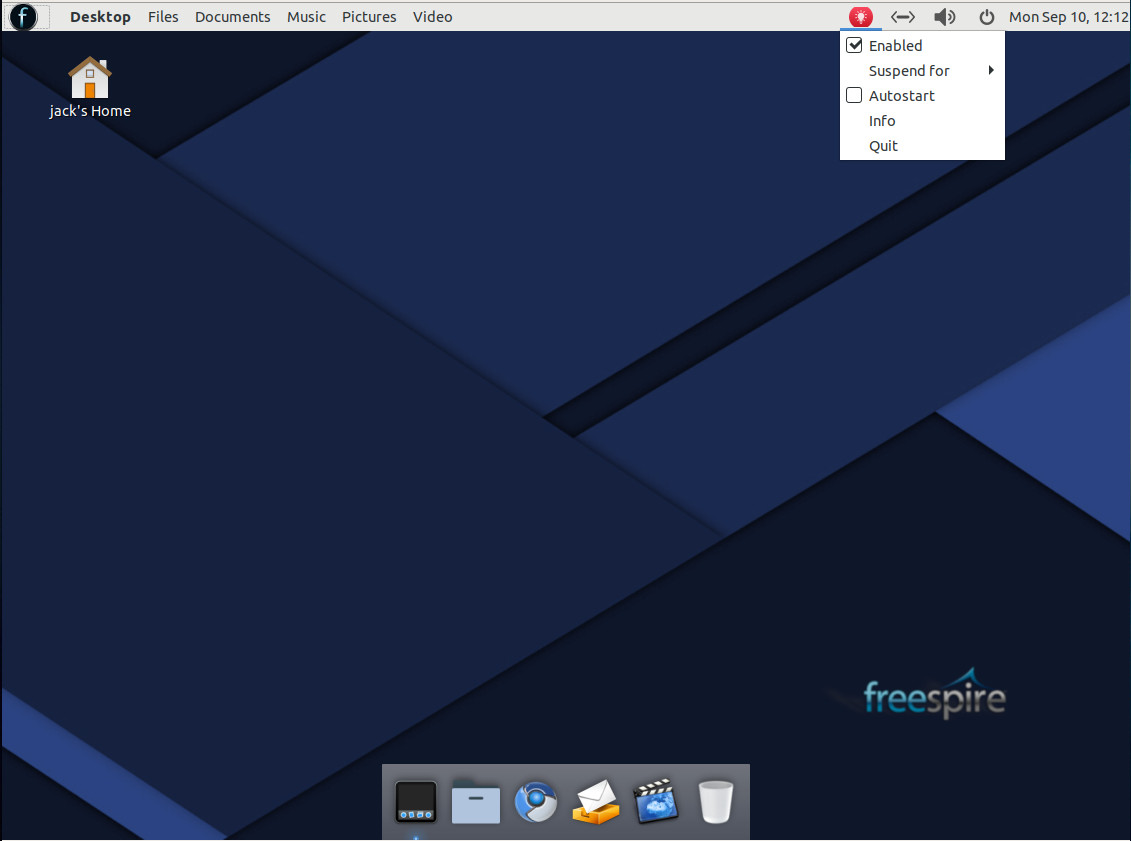Screen dimensions: 1131x841
Task: Open the Trash icon in the dock
Action: click(x=716, y=801)
